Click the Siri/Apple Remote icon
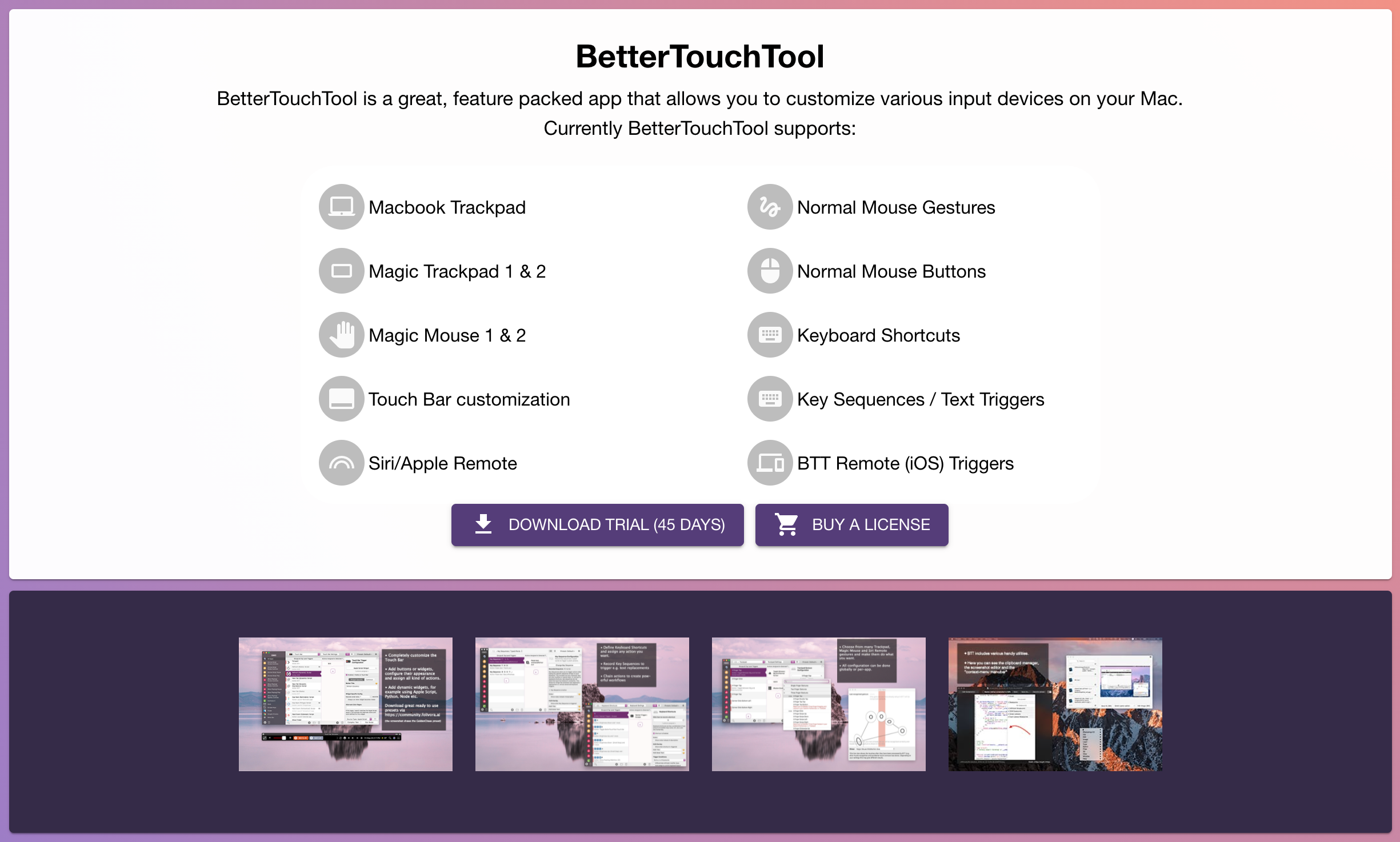 pyautogui.click(x=341, y=463)
